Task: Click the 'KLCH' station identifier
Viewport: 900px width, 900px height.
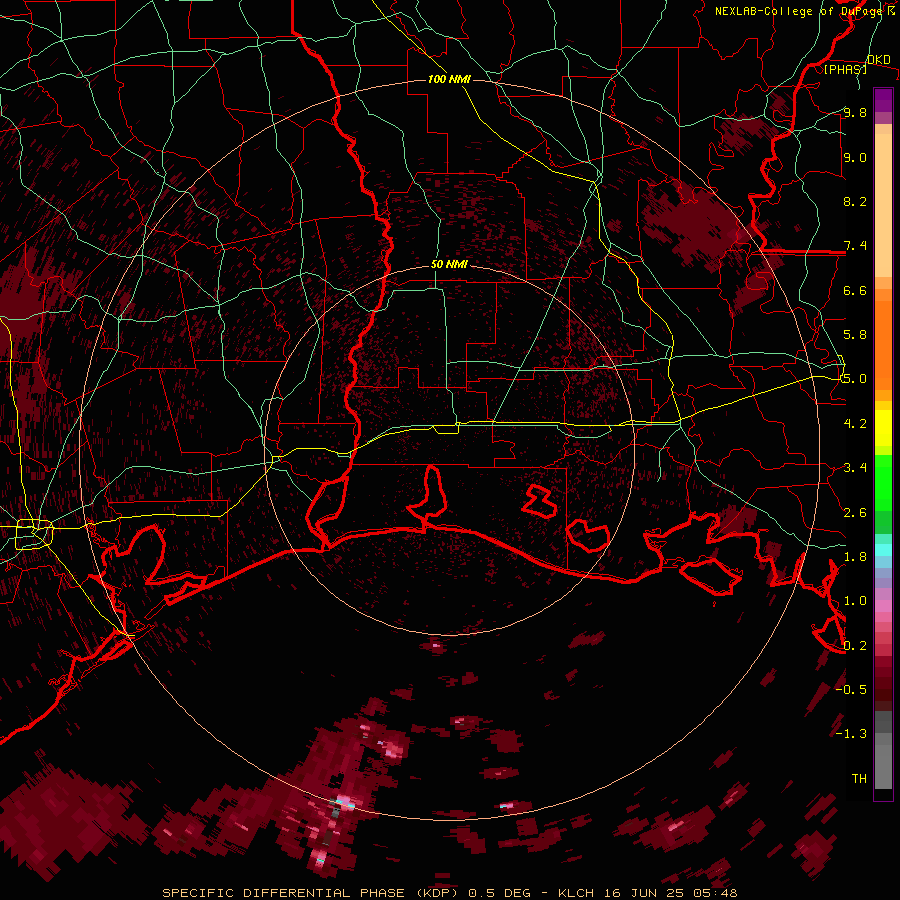Action: [574, 893]
